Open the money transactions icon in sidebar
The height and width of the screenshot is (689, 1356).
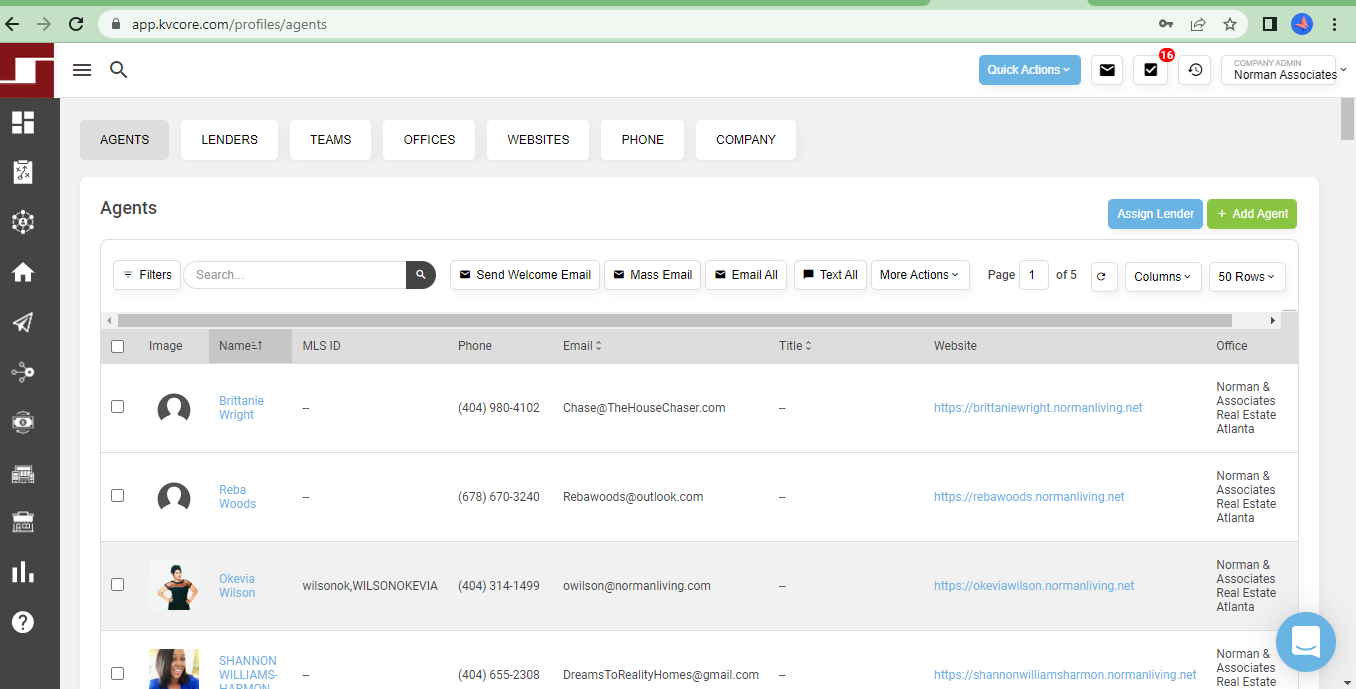(x=23, y=422)
